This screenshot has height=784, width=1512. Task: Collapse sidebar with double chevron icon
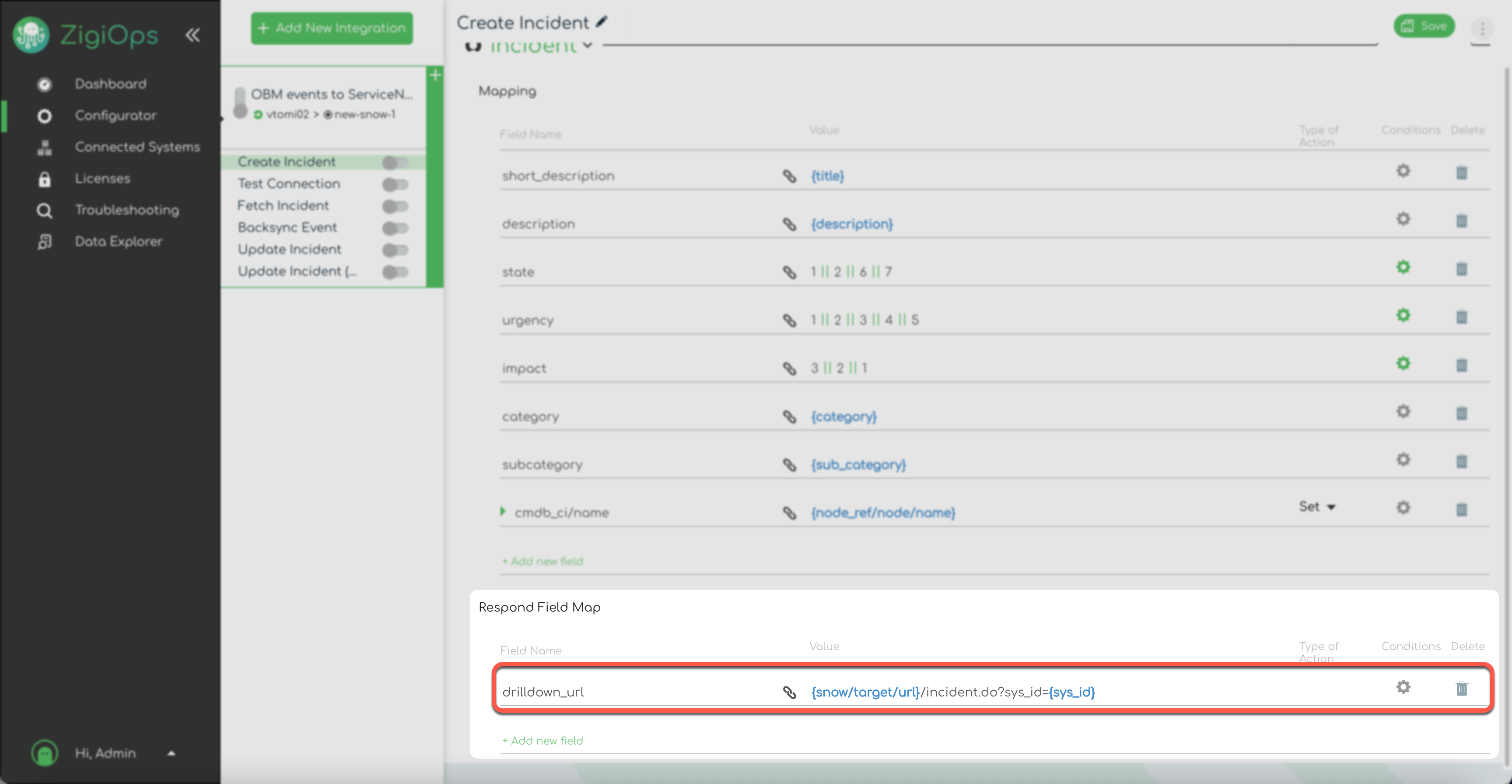(192, 35)
